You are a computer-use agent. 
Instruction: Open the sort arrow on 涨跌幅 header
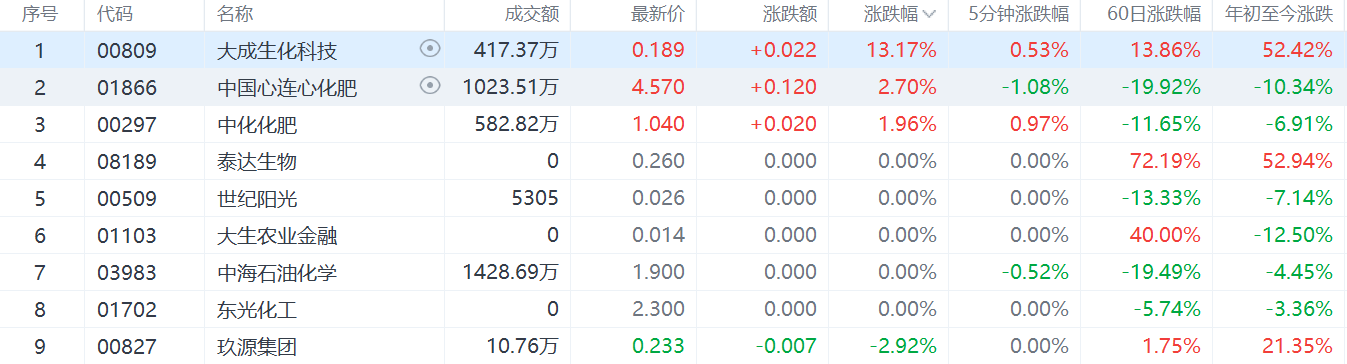[x=930, y=14]
